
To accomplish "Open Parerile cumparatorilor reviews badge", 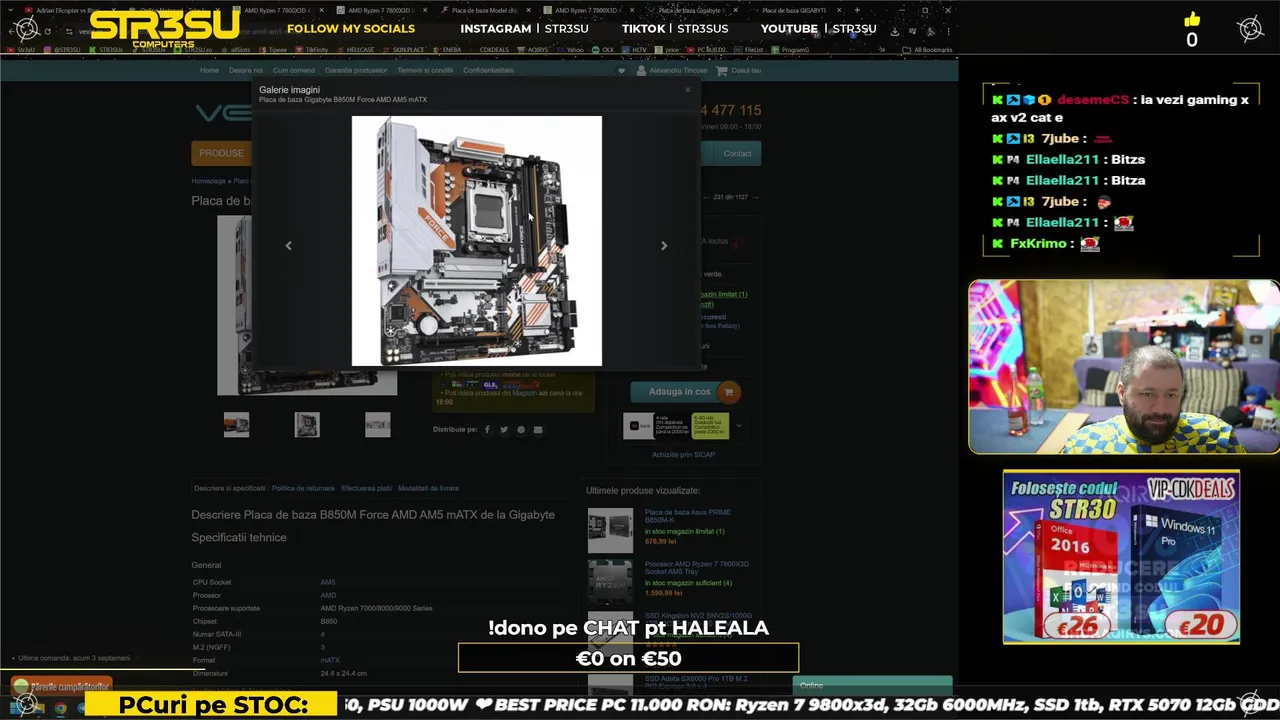I will click(x=62, y=687).
